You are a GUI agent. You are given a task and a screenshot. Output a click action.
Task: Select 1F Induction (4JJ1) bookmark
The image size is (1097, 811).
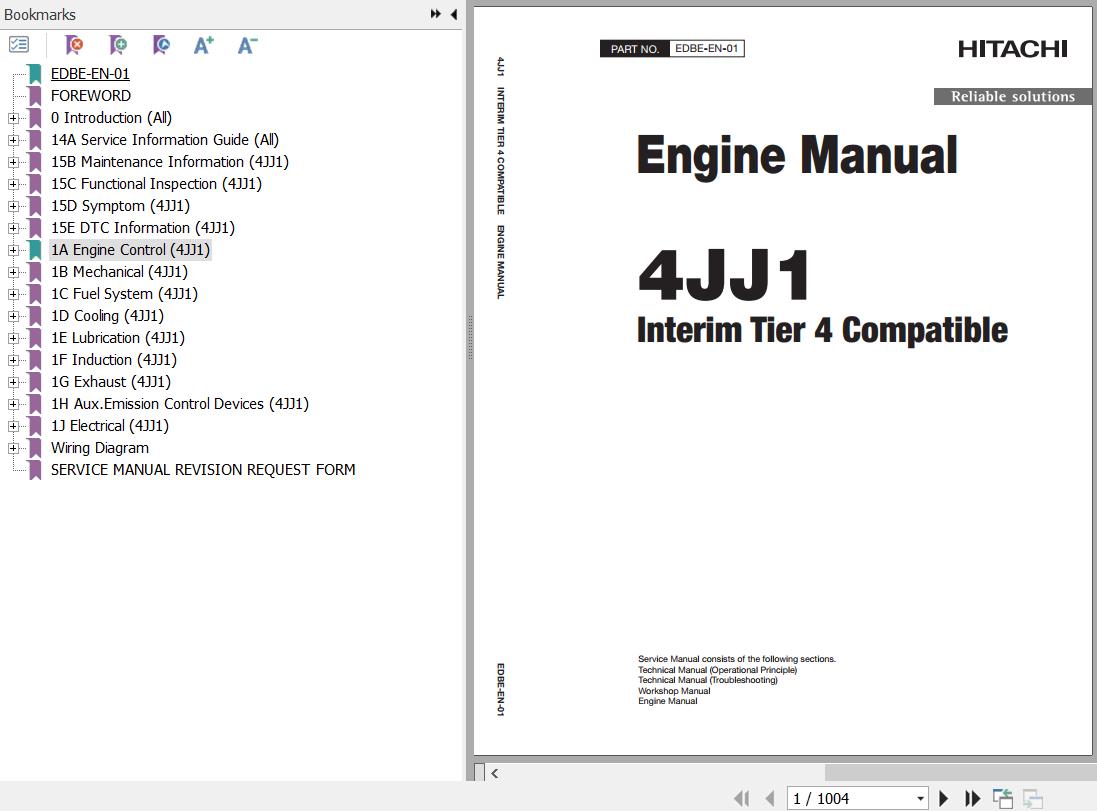pos(114,360)
